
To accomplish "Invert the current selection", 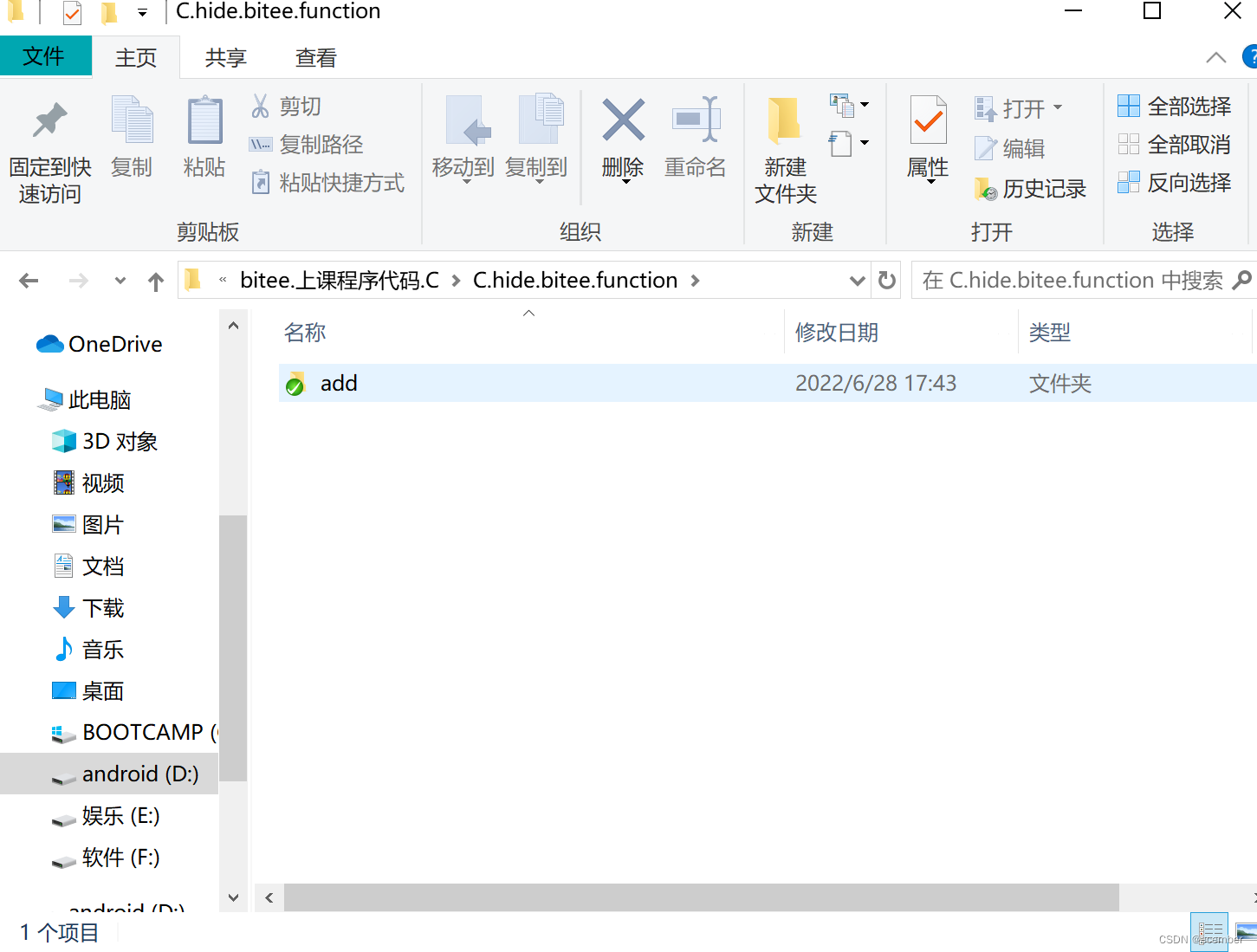I will 1175,182.
